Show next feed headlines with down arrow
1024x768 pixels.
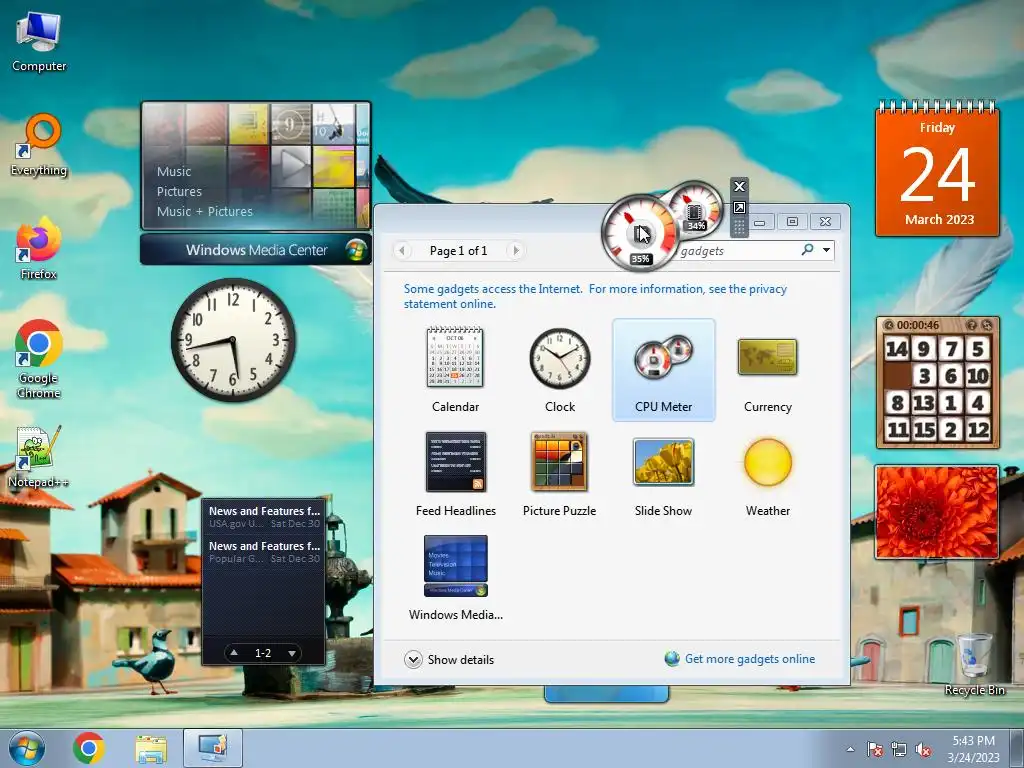pyautogui.click(x=292, y=652)
